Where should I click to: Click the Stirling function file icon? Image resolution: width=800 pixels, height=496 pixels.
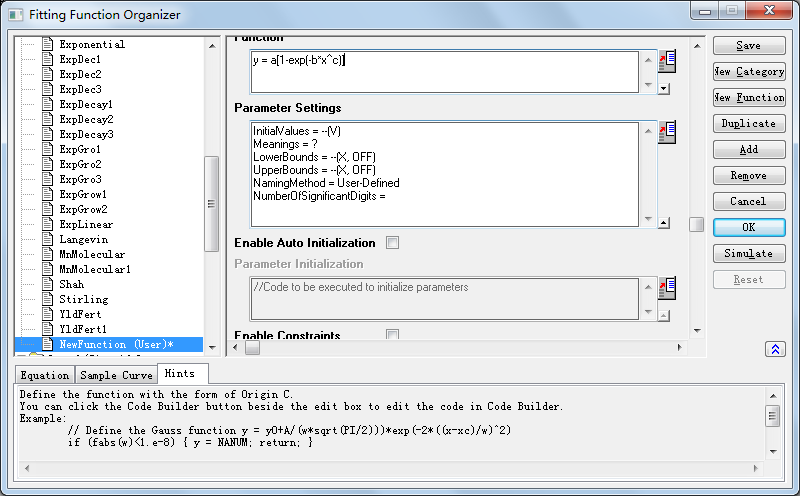tap(46, 299)
